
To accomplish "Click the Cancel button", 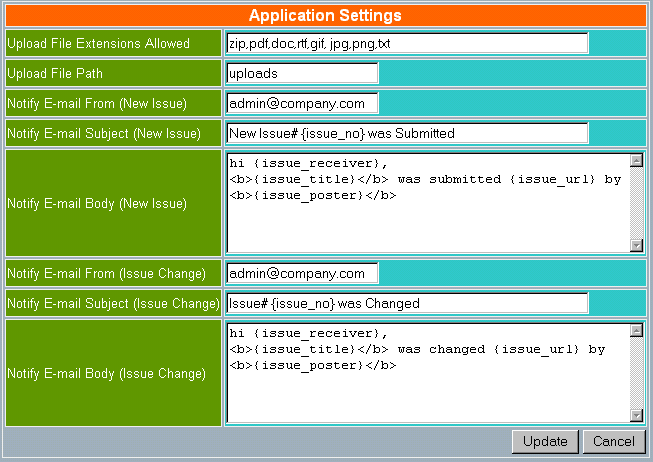I will click(613, 441).
